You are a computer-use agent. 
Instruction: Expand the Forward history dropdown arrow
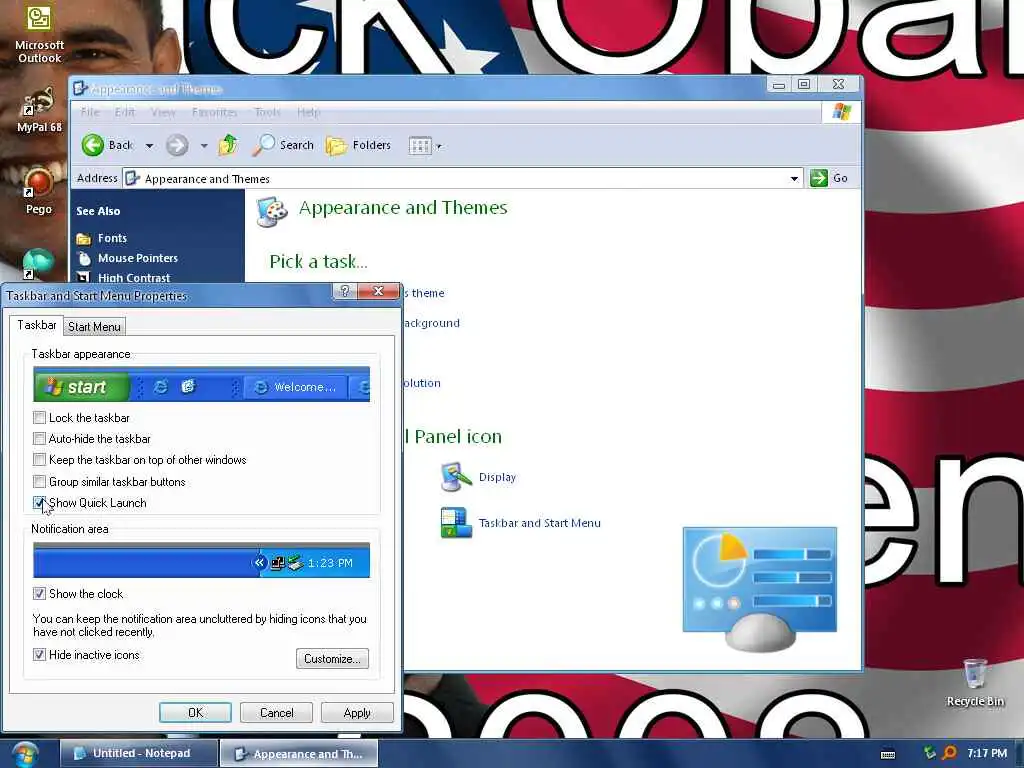tap(204, 146)
